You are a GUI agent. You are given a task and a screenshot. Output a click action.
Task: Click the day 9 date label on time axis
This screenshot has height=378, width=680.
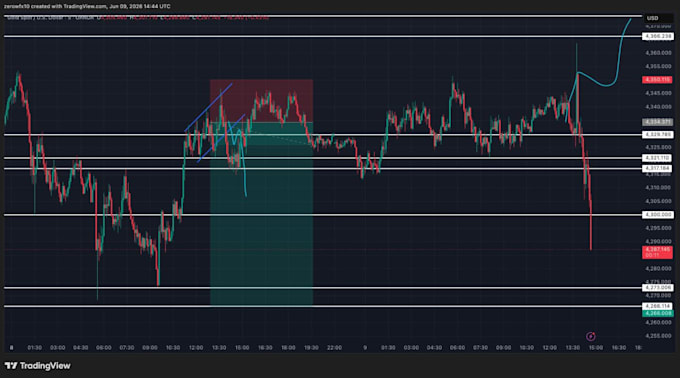coord(365,348)
